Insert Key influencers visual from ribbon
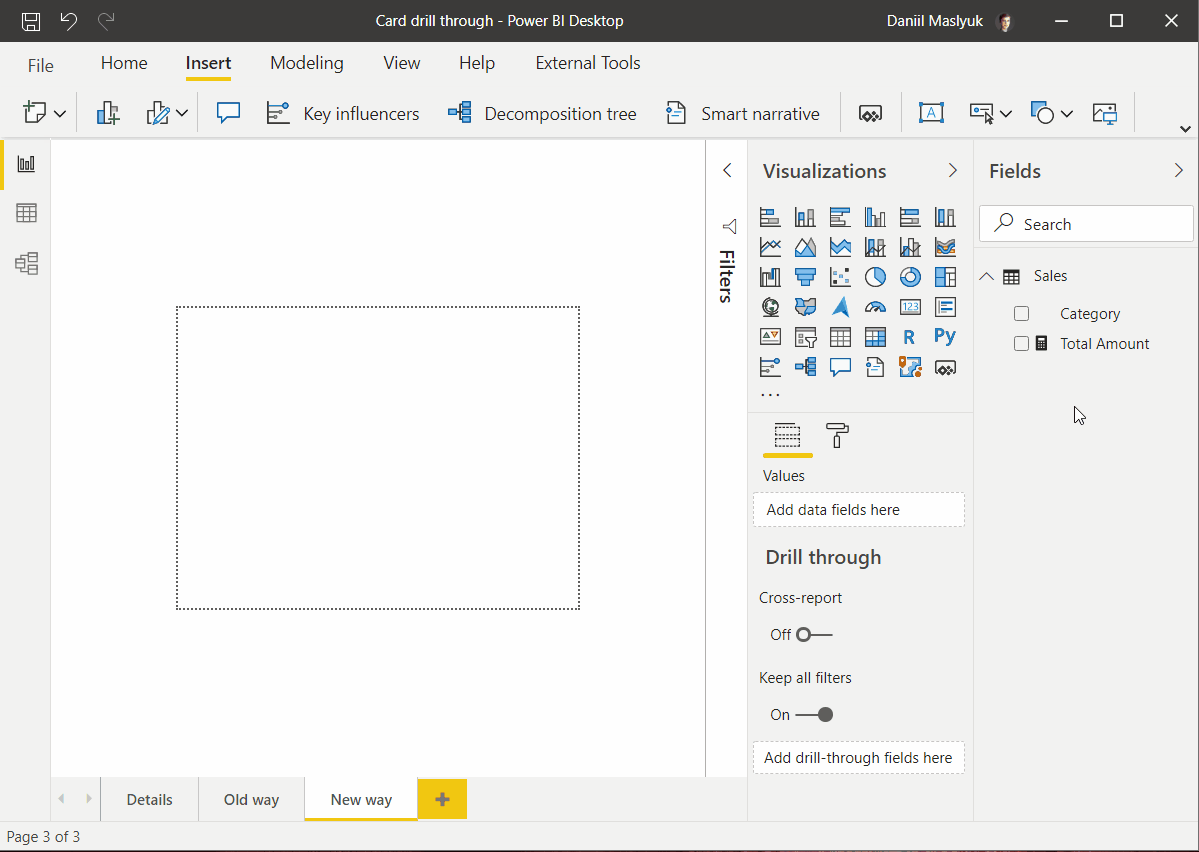The image size is (1199, 852). pyautogui.click(x=343, y=113)
